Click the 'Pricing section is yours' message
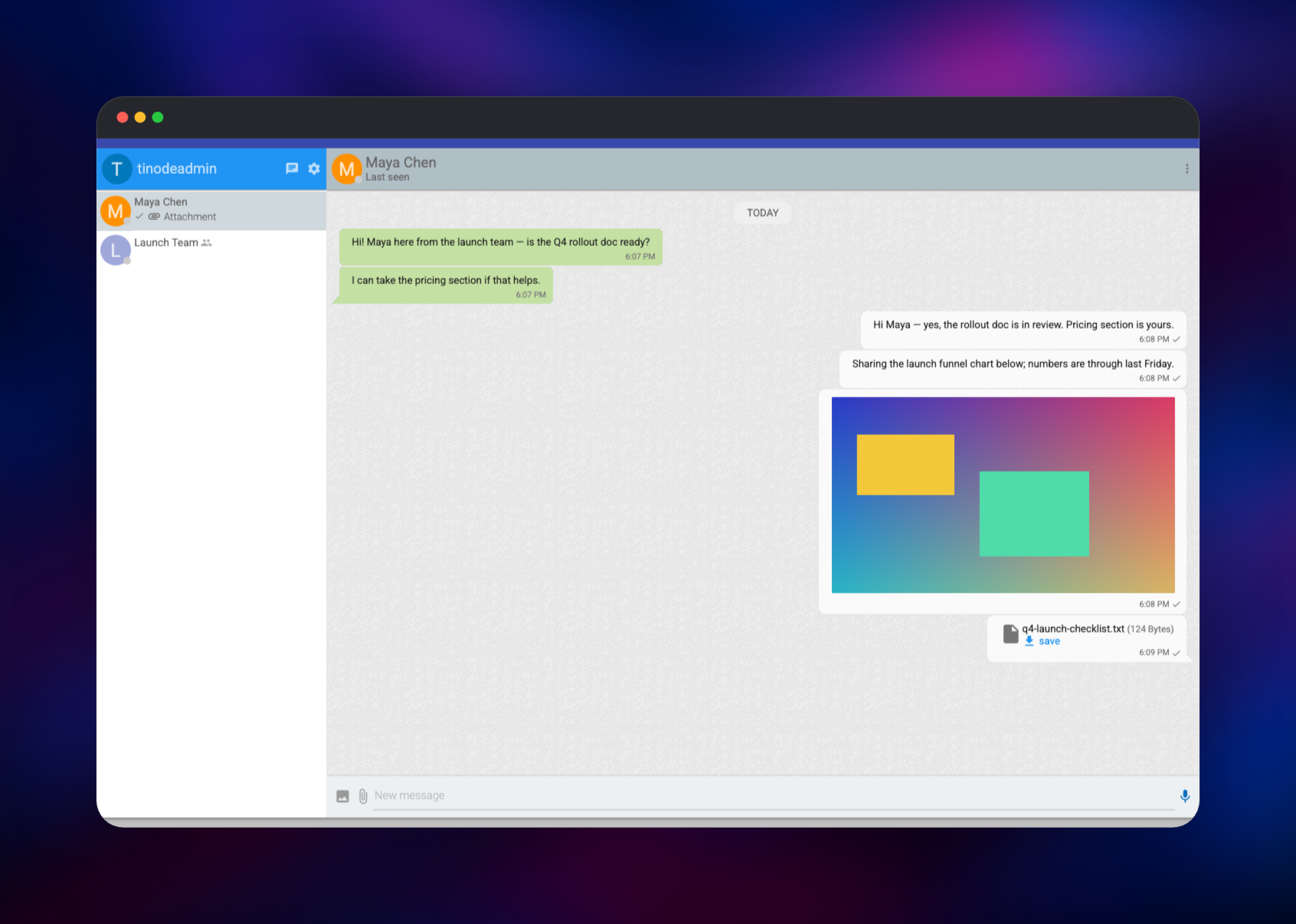The image size is (1296, 924). [x=1023, y=330]
